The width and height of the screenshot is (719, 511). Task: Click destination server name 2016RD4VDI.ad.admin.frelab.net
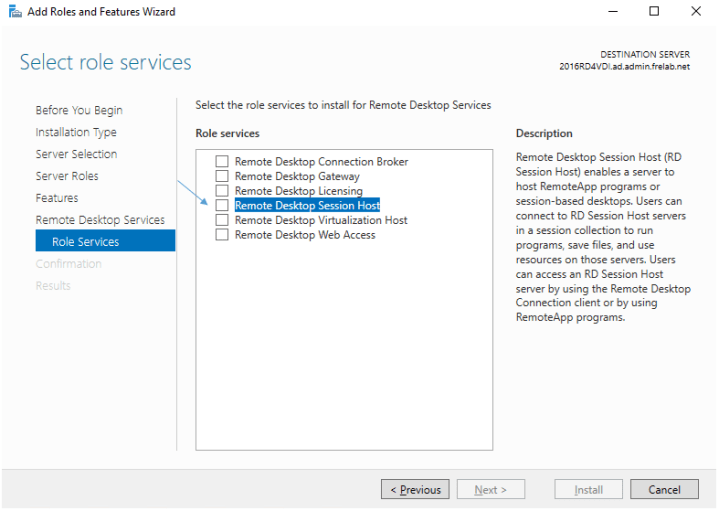pyautogui.click(x=624, y=67)
